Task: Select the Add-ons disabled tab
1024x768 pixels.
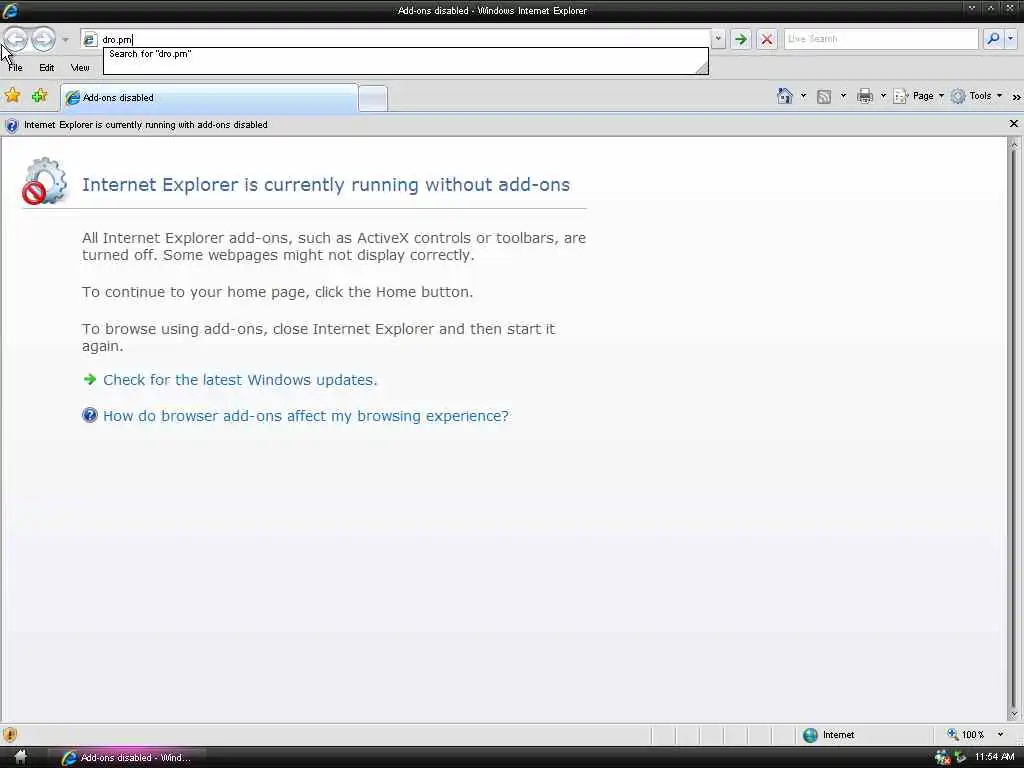Action: pos(209,98)
